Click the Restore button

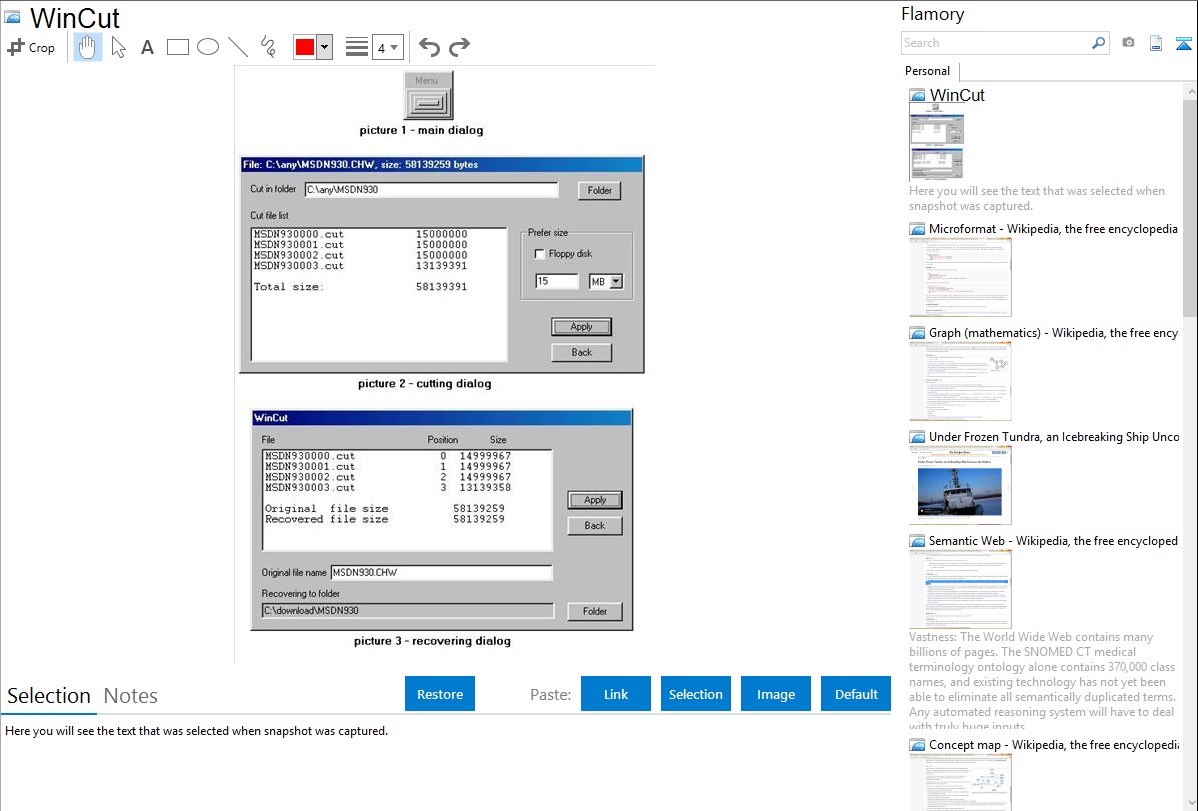point(440,694)
